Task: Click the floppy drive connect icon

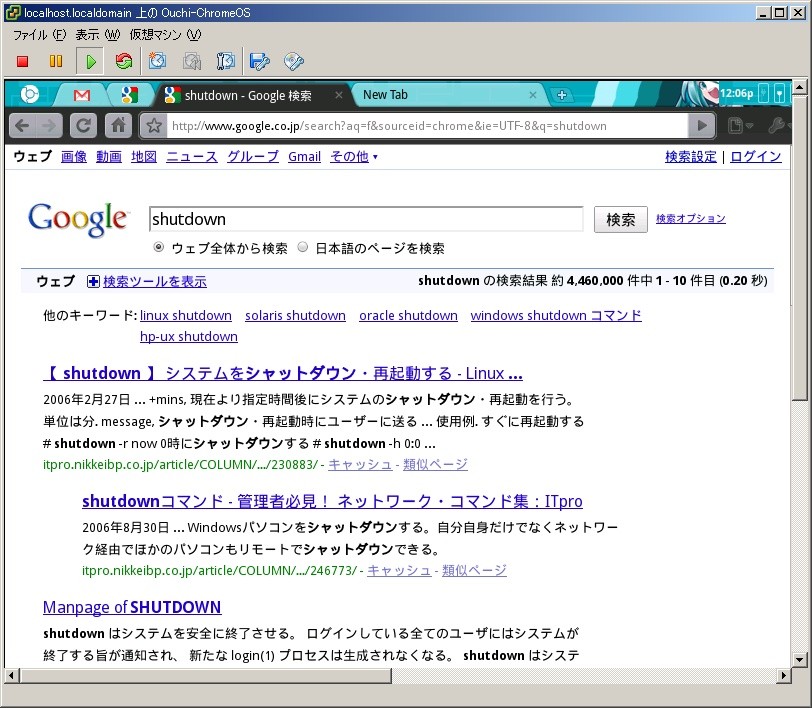Action: tap(259, 61)
